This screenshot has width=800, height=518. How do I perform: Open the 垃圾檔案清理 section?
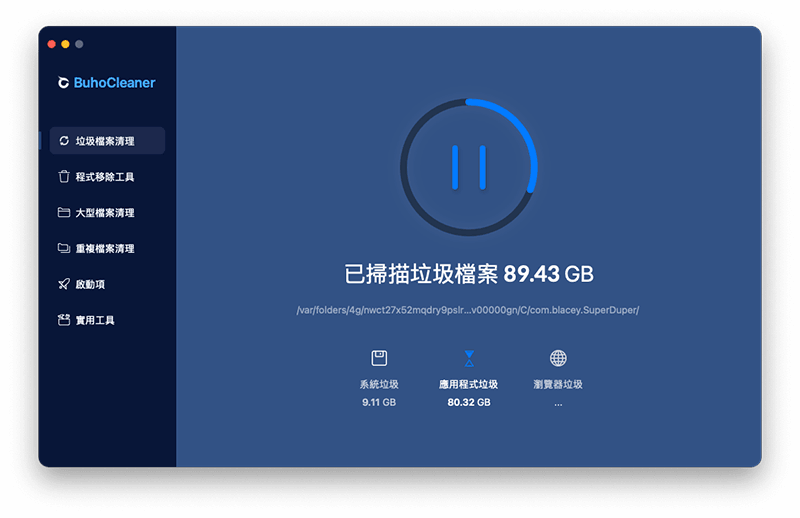(107, 141)
